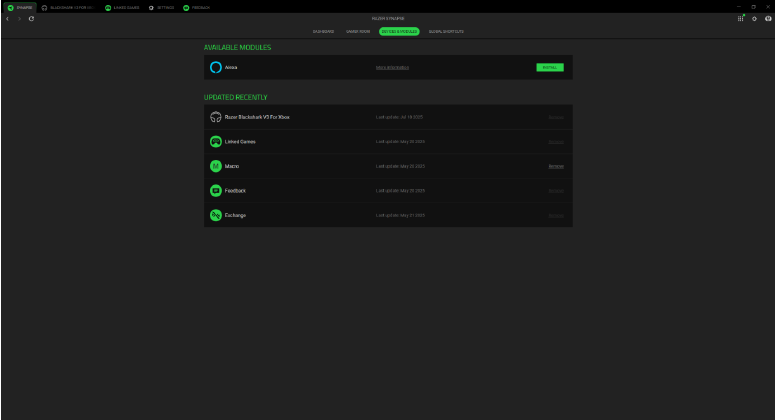Select the Alexa module name
The height and width of the screenshot is (420, 776).
[231, 67]
